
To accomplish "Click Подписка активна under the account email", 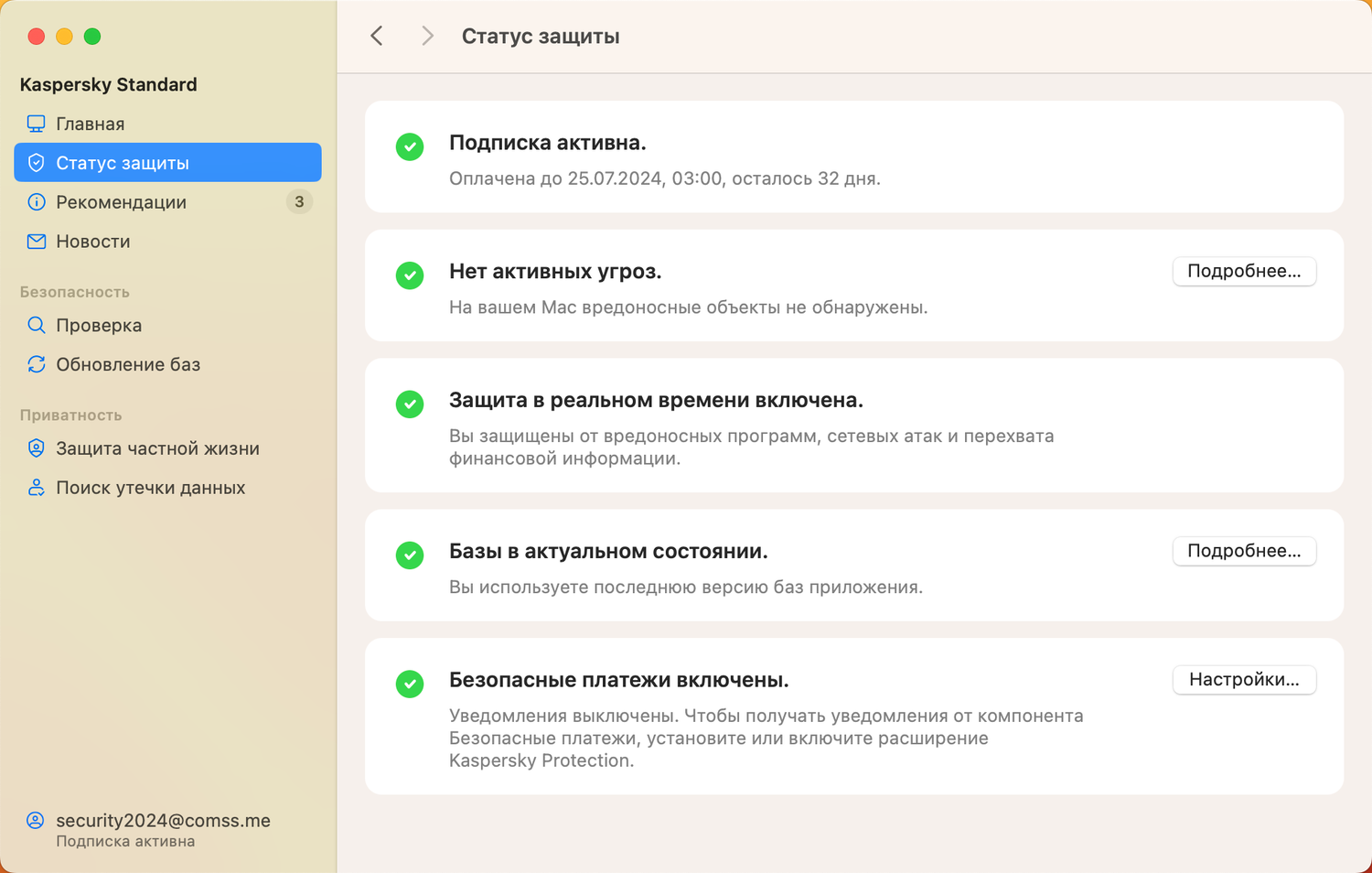I will click(125, 842).
